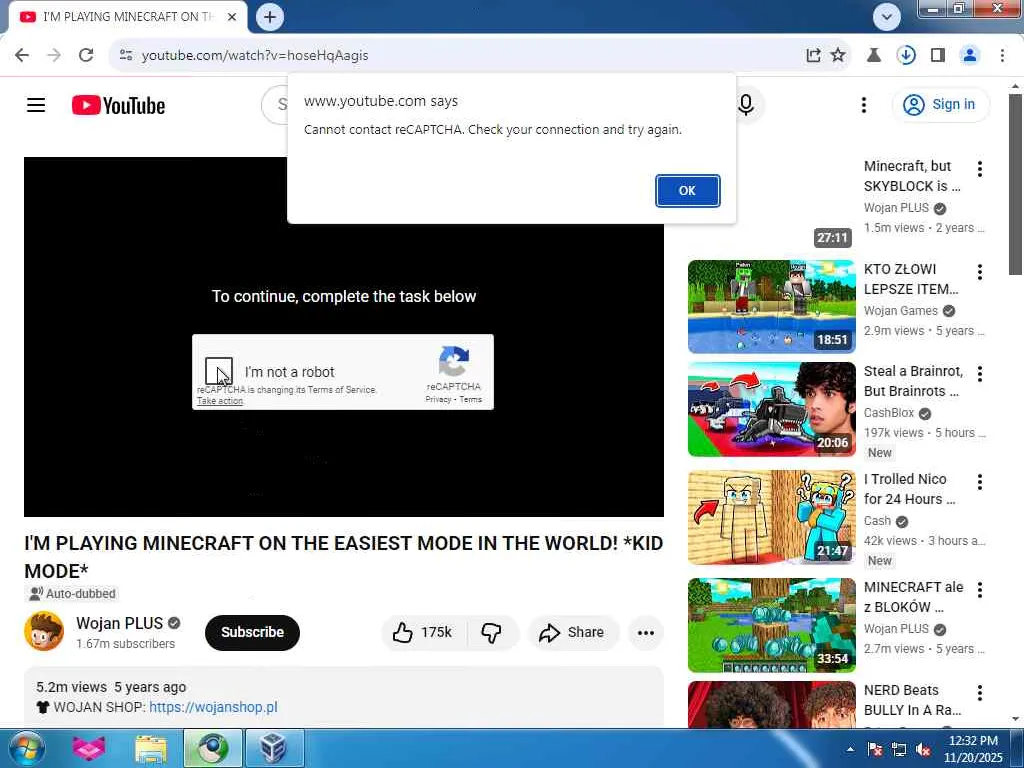Toggle the browser side panel icon
Viewport: 1024px width, 768px height.
(x=937, y=56)
